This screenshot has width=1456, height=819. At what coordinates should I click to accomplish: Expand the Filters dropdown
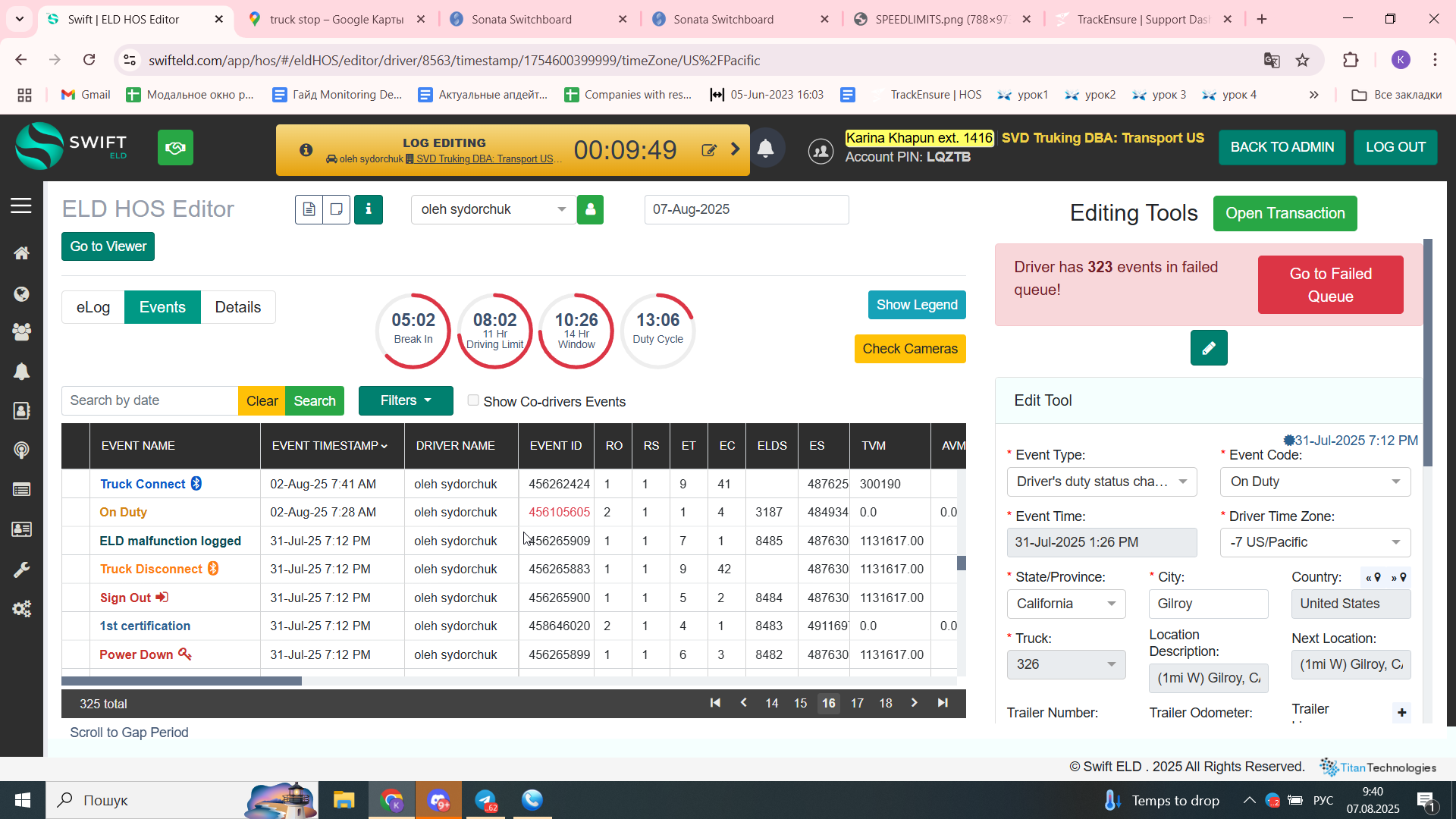(406, 400)
